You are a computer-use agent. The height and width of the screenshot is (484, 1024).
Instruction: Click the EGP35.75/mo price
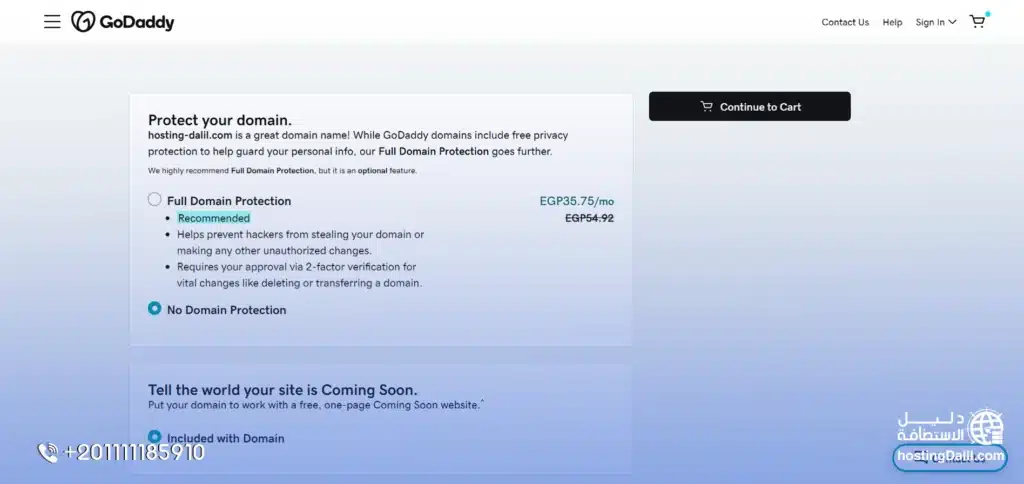click(x=576, y=201)
